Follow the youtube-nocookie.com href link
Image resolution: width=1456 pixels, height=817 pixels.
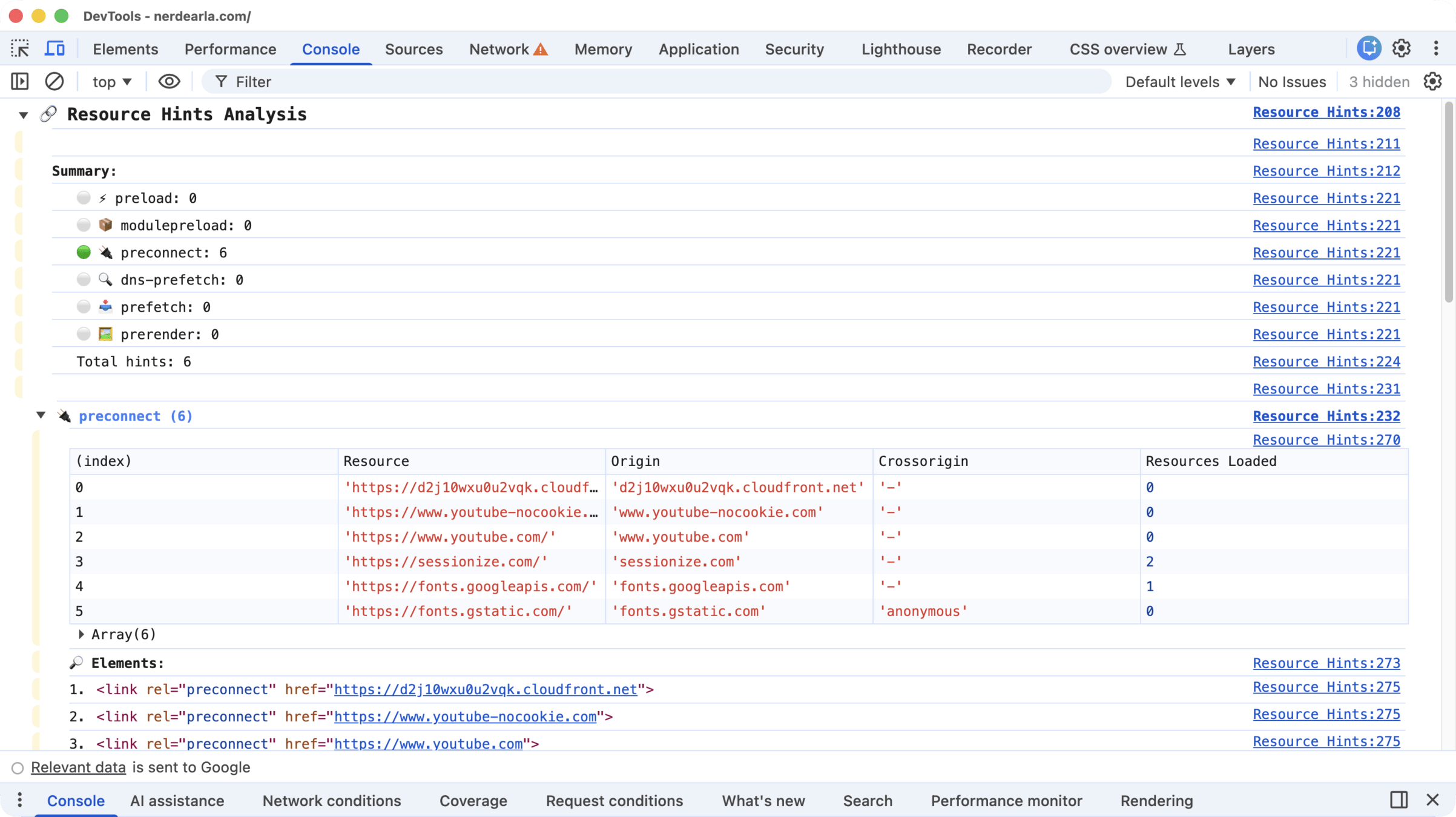pyautogui.click(x=465, y=717)
